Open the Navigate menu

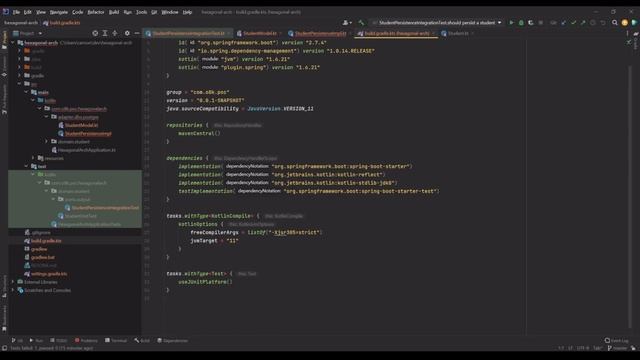(x=59, y=12)
